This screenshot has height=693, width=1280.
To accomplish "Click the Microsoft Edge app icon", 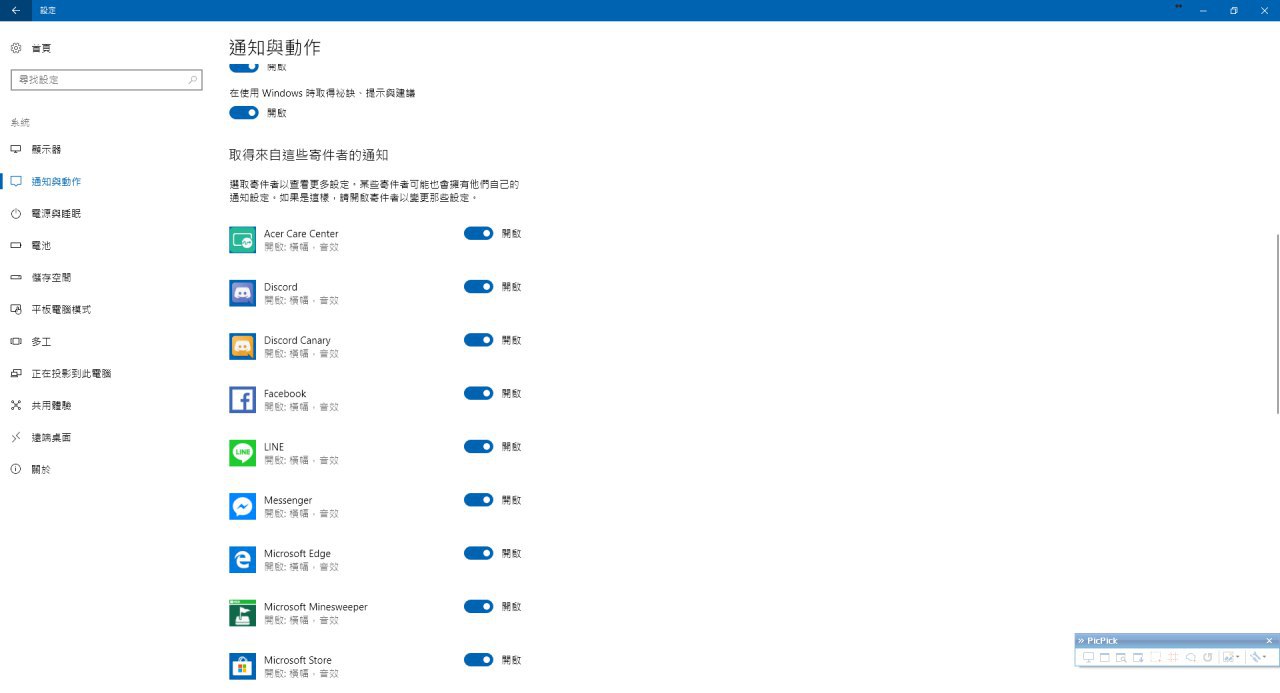I will point(242,559).
